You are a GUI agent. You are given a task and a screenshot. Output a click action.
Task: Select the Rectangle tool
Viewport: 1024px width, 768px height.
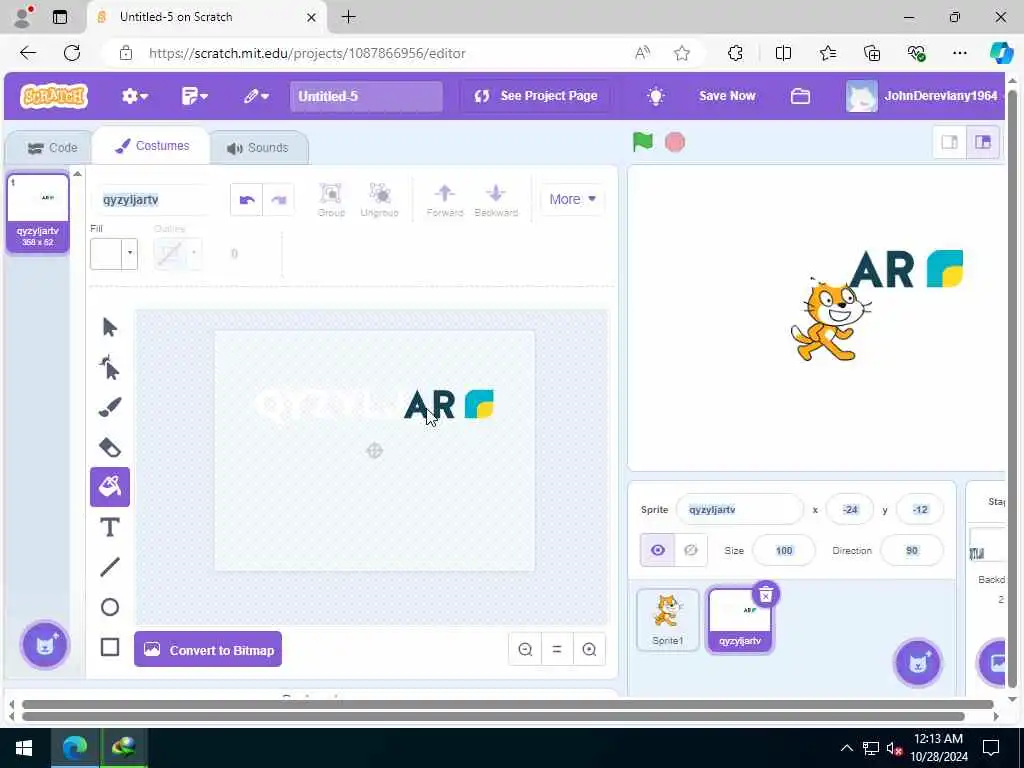(x=110, y=647)
